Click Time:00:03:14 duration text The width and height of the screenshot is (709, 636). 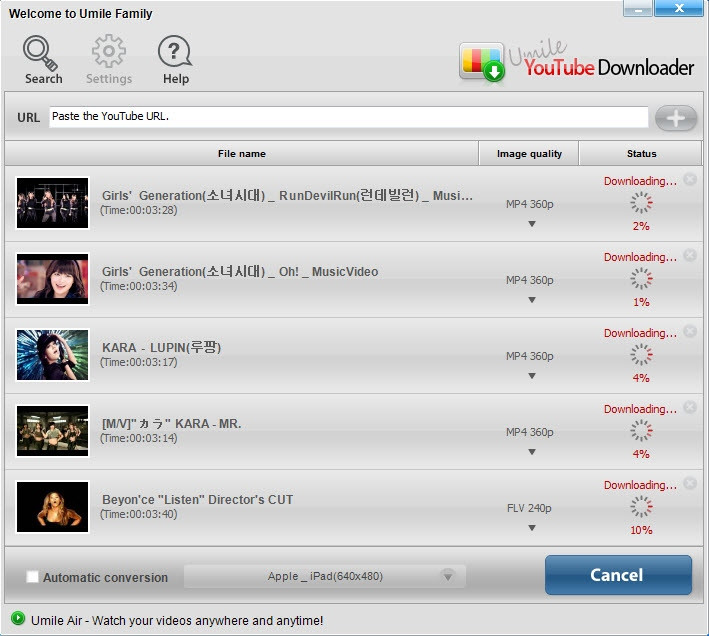click(139, 438)
